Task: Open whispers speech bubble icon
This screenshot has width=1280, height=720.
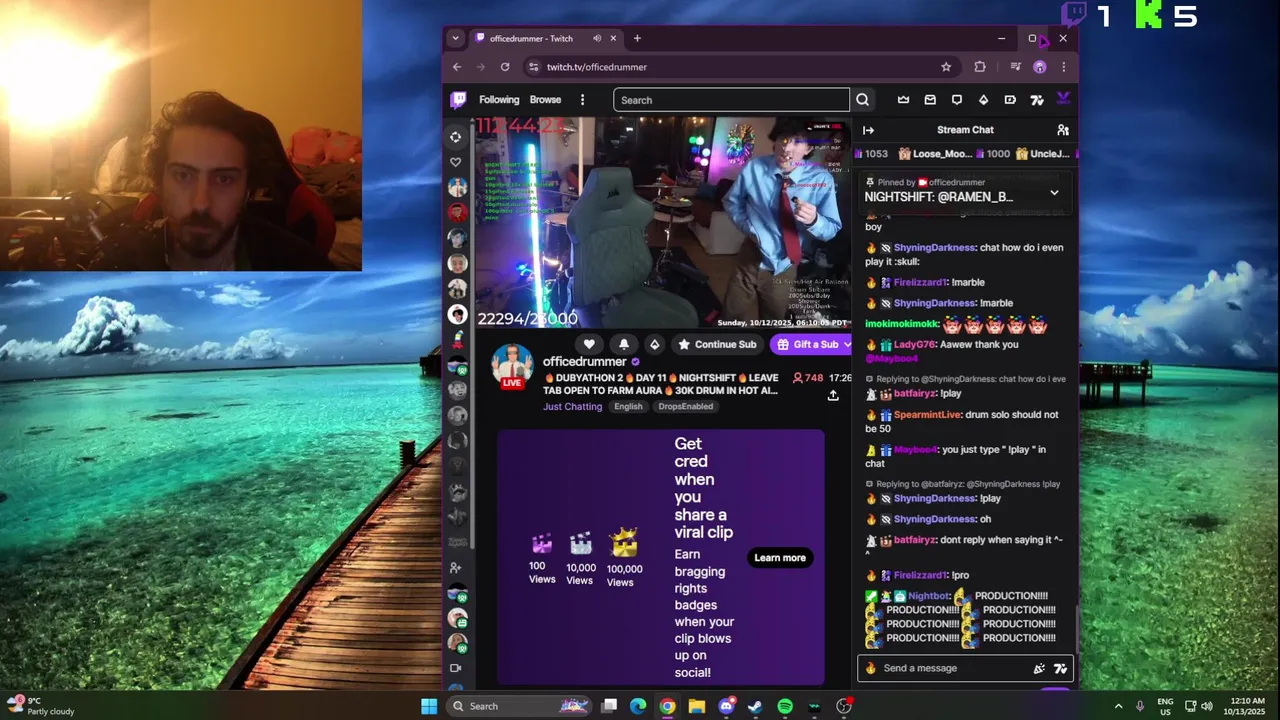Action: point(957,100)
